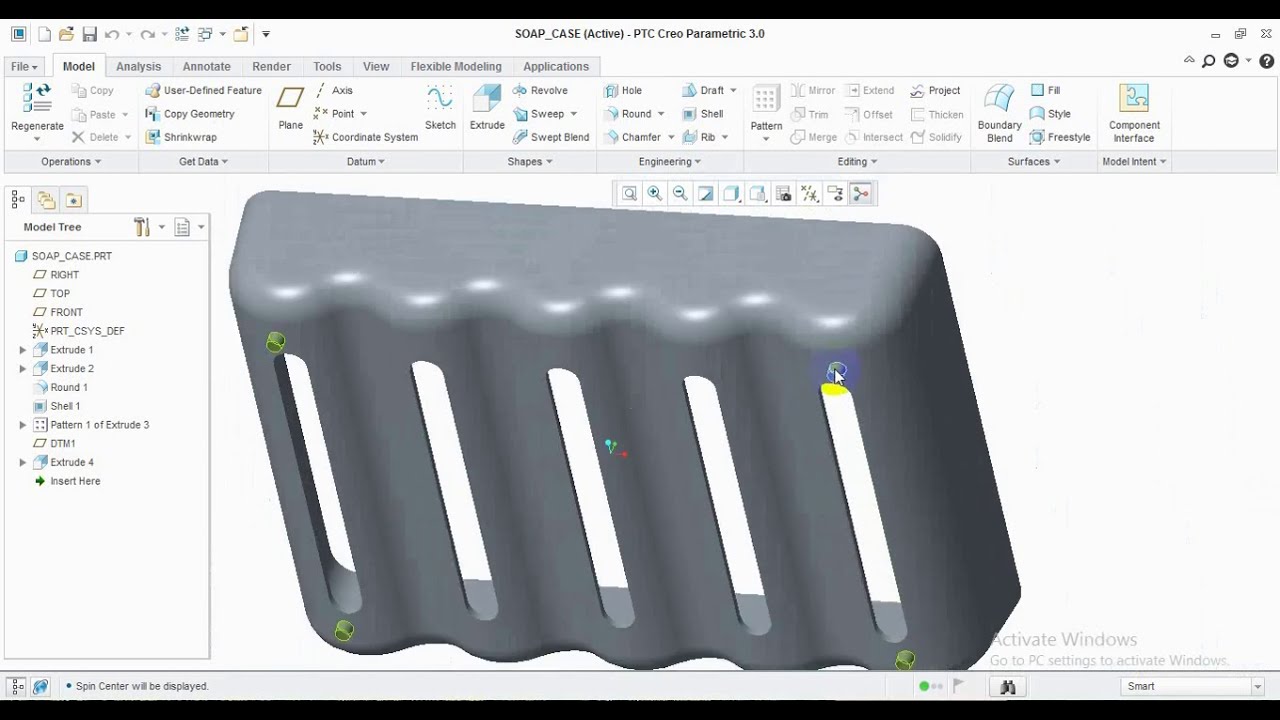Open the help question mark icon
The image size is (1280, 720).
[x=1267, y=61]
